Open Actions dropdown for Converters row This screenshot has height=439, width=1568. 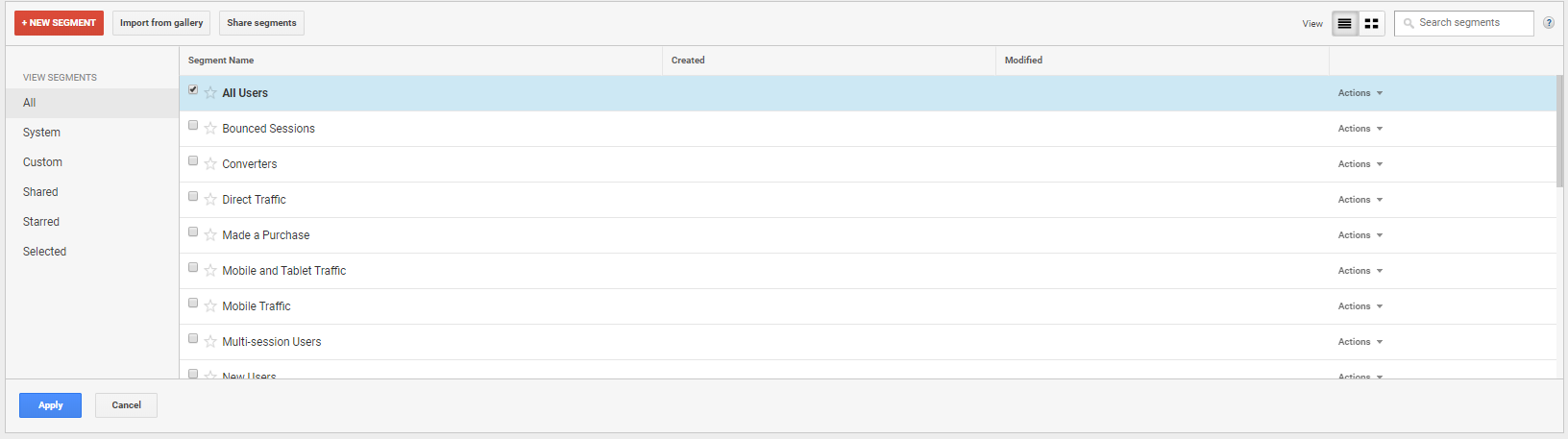(x=1360, y=164)
